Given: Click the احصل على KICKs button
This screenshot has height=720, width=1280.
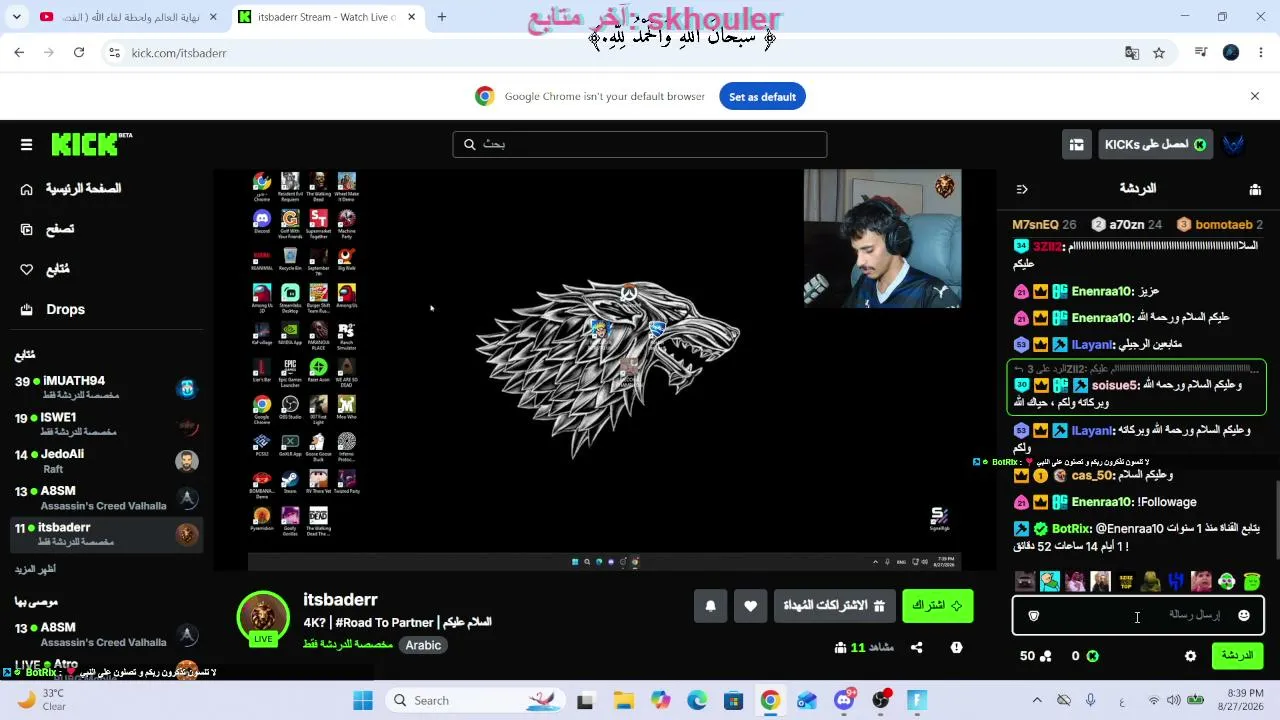Looking at the screenshot, I should point(1156,145).
